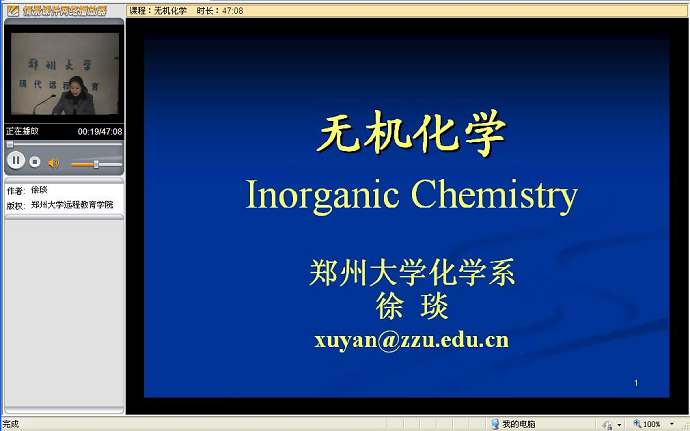The height and width of the screenshot is (431, 690).
Task: Adjust the volume slider
Action: 96,164
